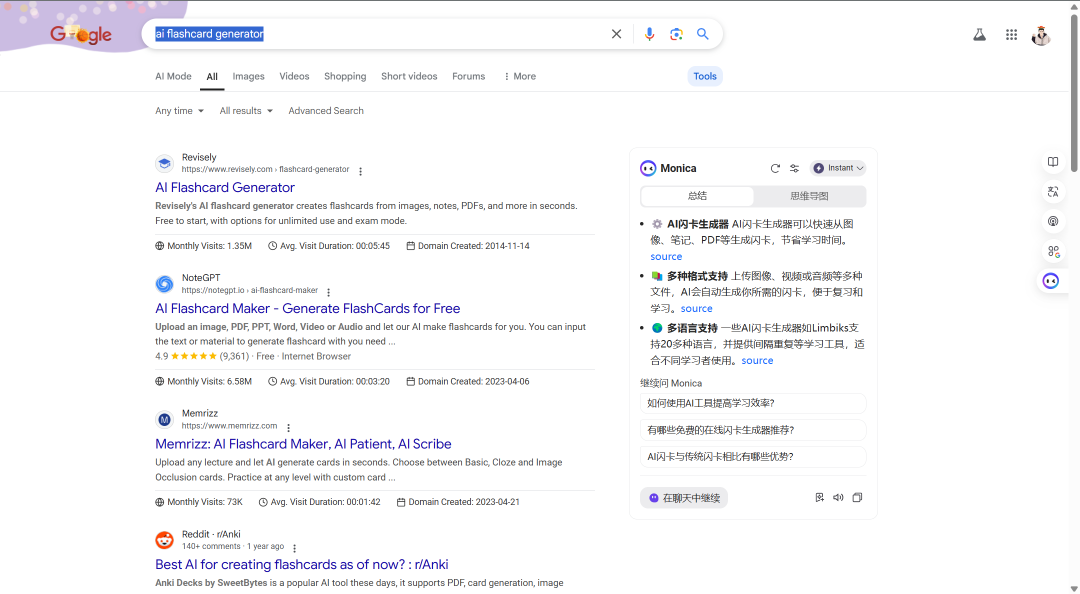Click Monthly Visits: 6.58M for NoteGPT
1080x594 pixels.
(x=203, y=382)
